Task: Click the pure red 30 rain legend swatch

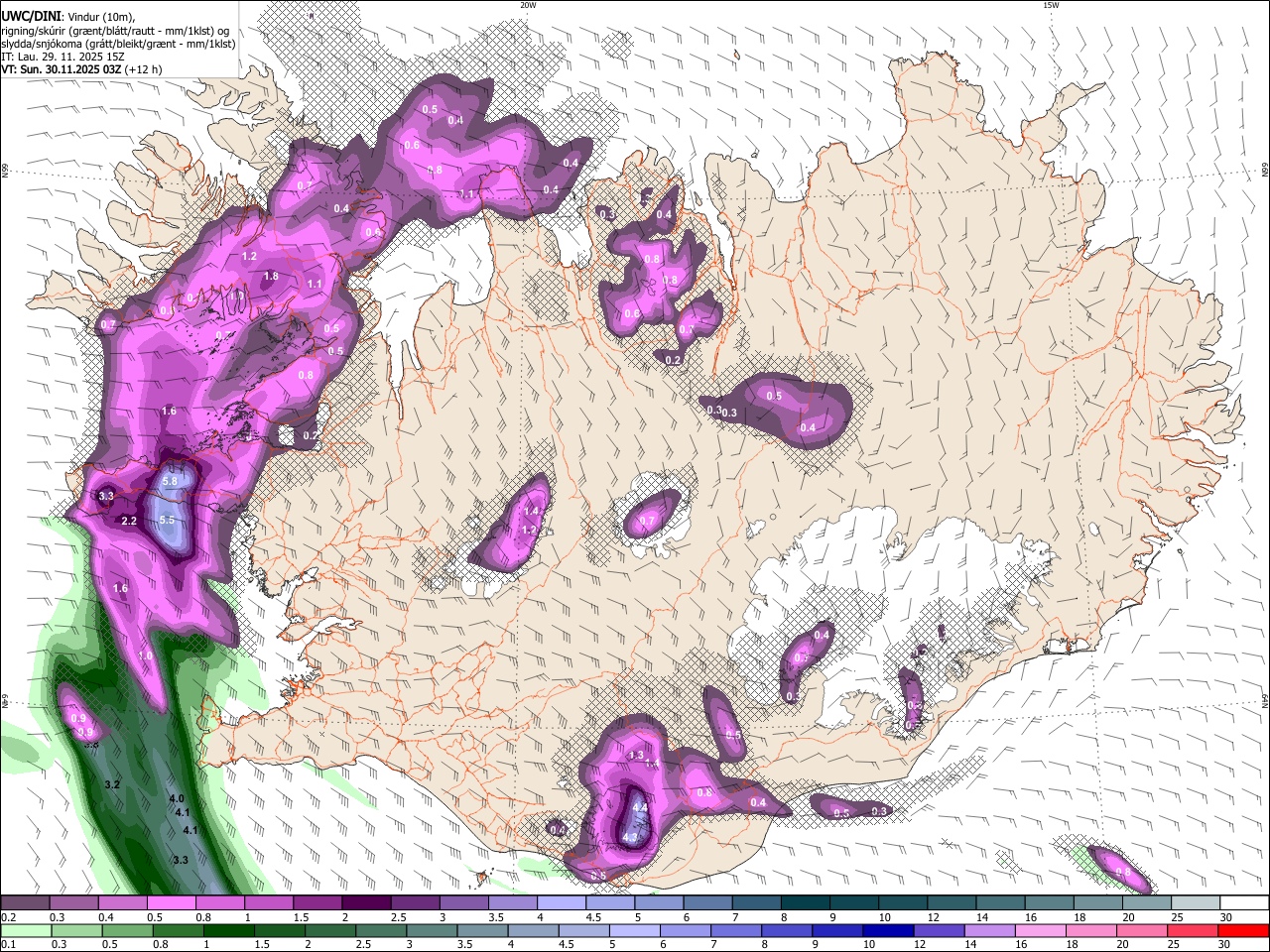Action: click(x=1243, y=931)
